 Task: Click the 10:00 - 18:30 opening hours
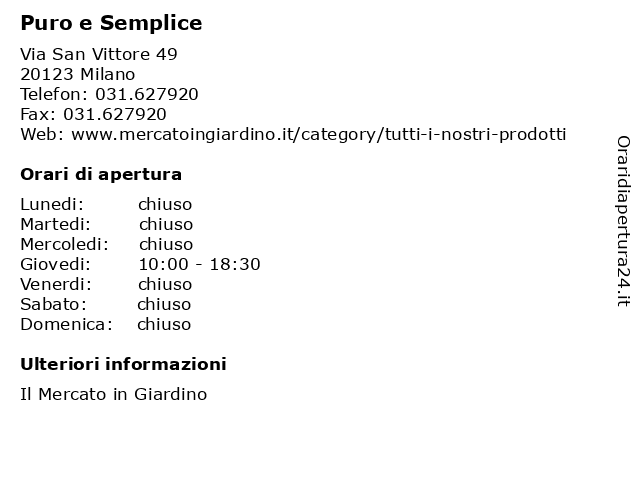pyautogui.click(x=199, y=264)
